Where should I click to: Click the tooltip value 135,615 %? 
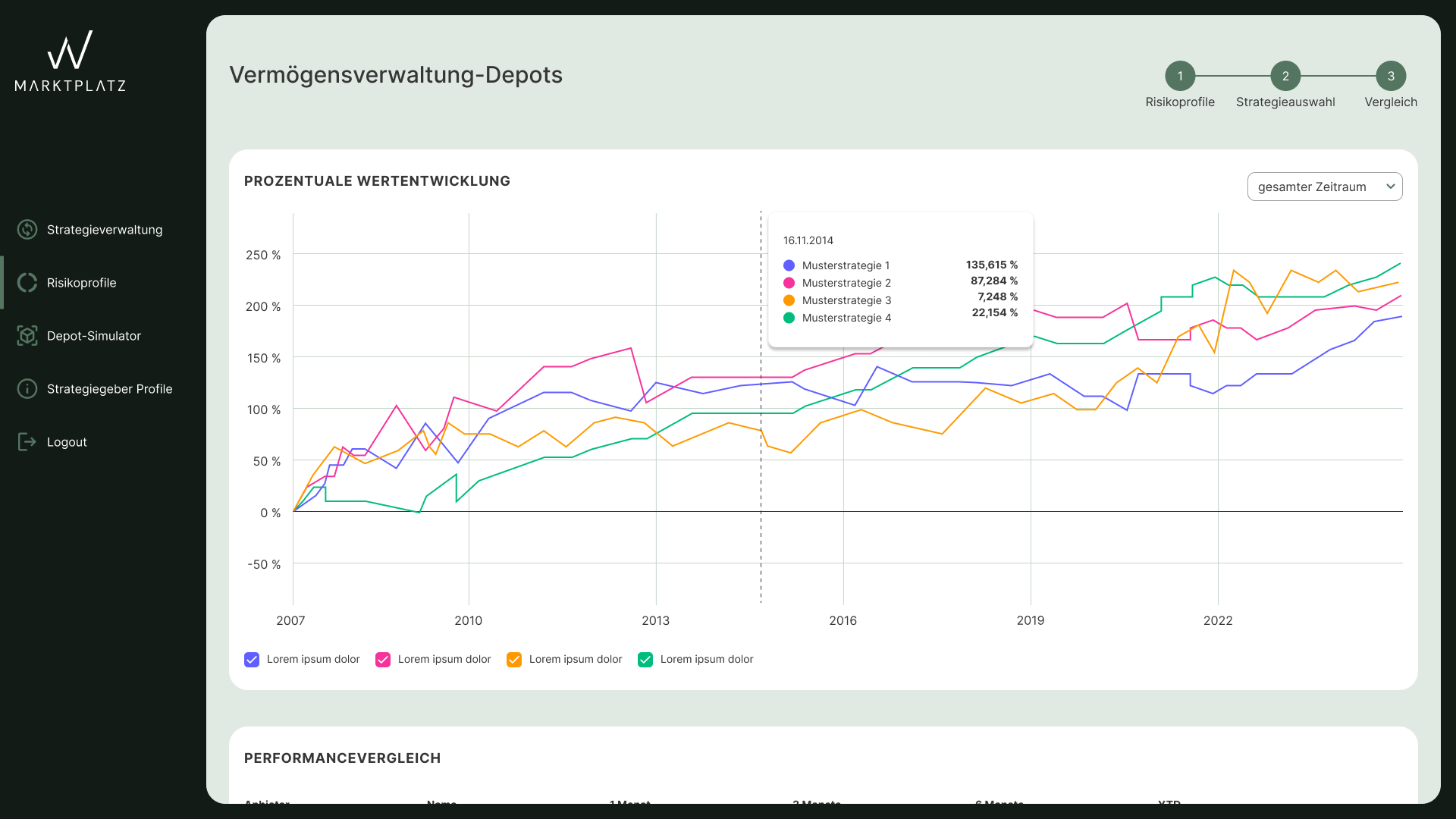(x=992, y=265)
